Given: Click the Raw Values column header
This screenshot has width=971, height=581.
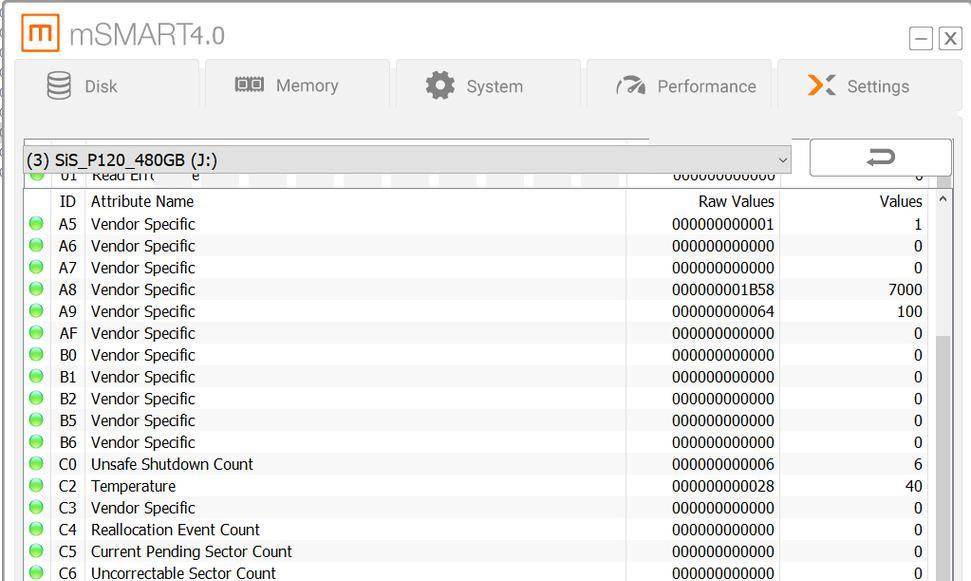Looking at the screenshot, I should coord(736,201).
